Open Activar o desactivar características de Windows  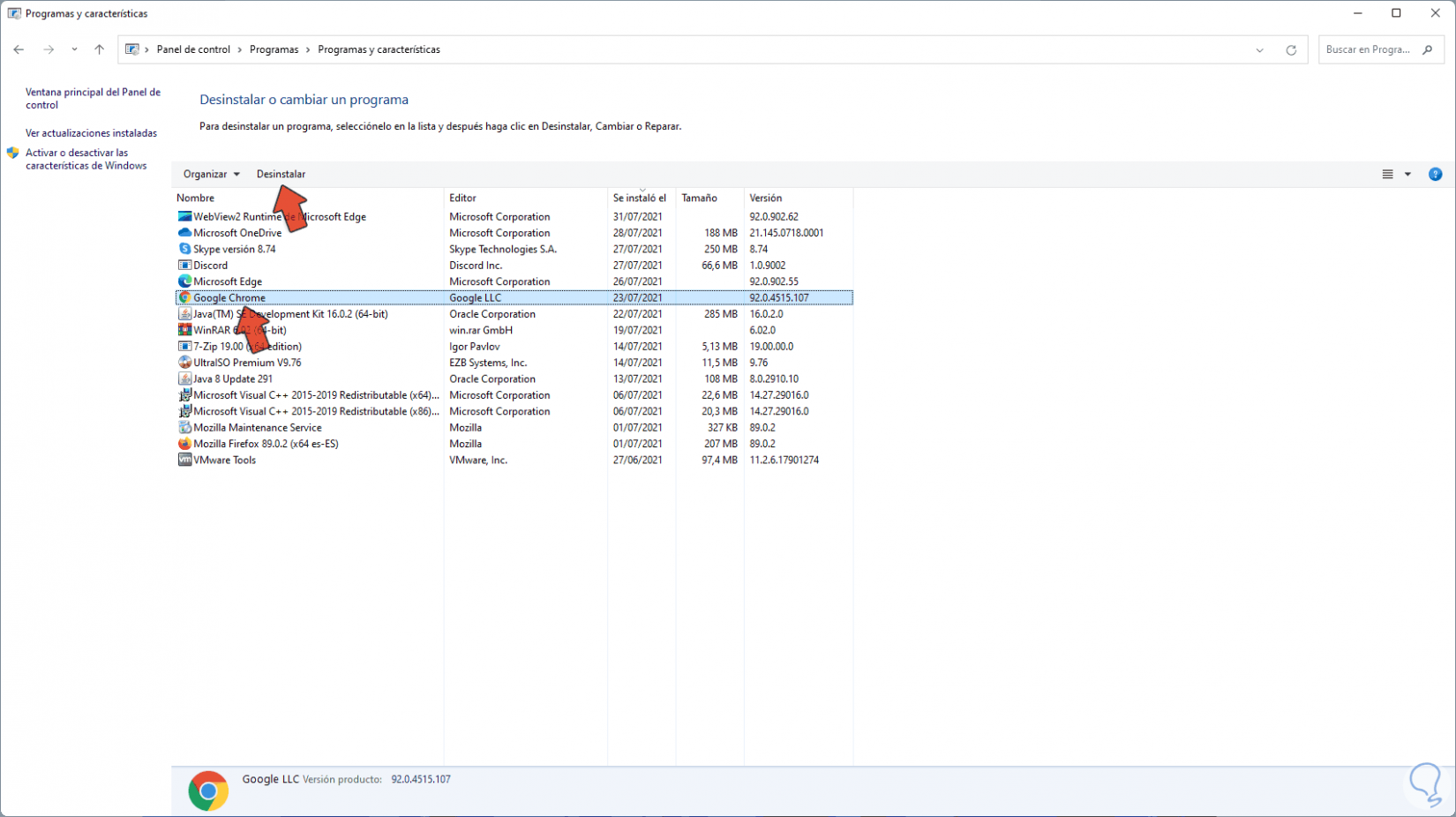click(x=86, y=159)
